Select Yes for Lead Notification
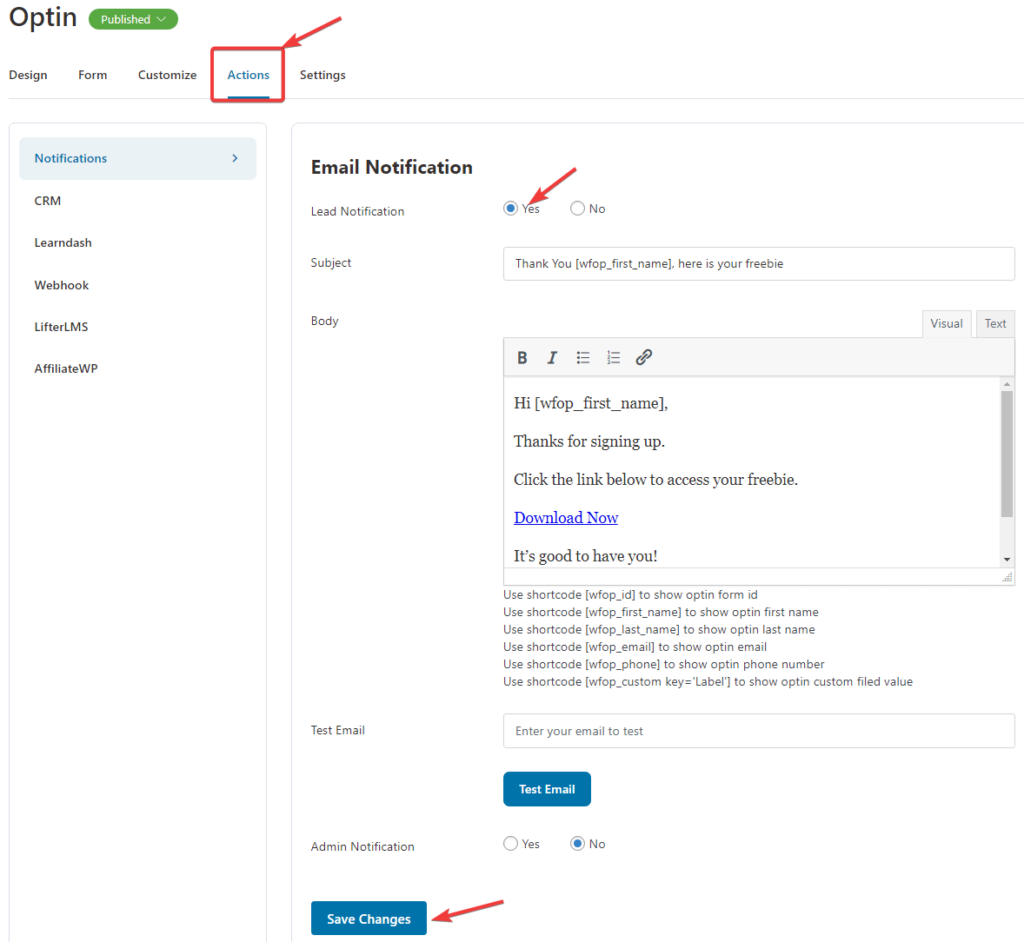The image size is (1024, 942). 511,208
